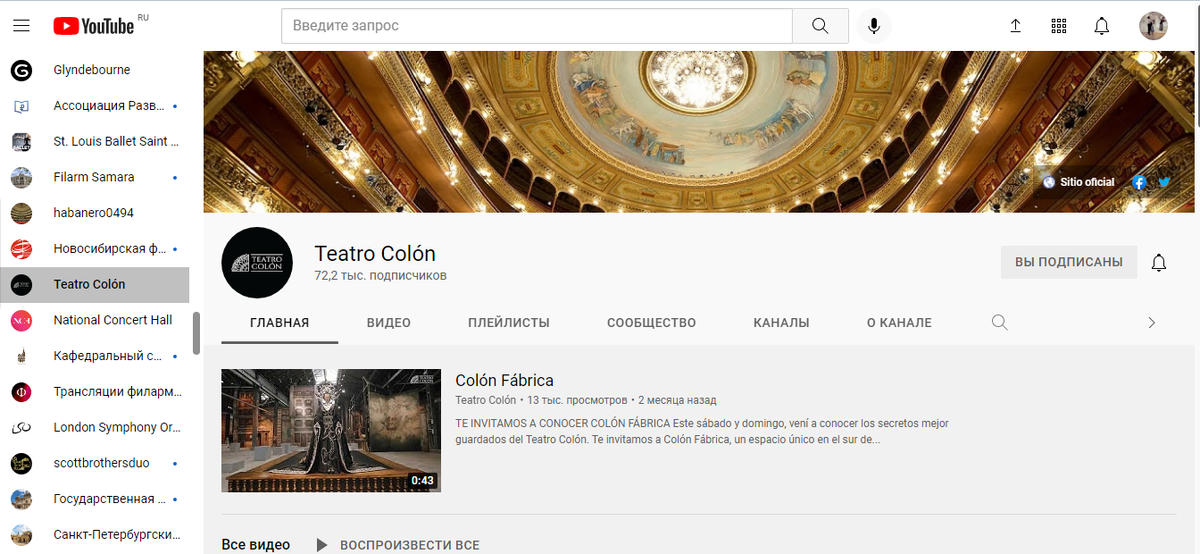Click the scottbrothersduo channel avatar
This screenshot has height=554, width=1200.
pyautogui.click(x=21, y=463)
